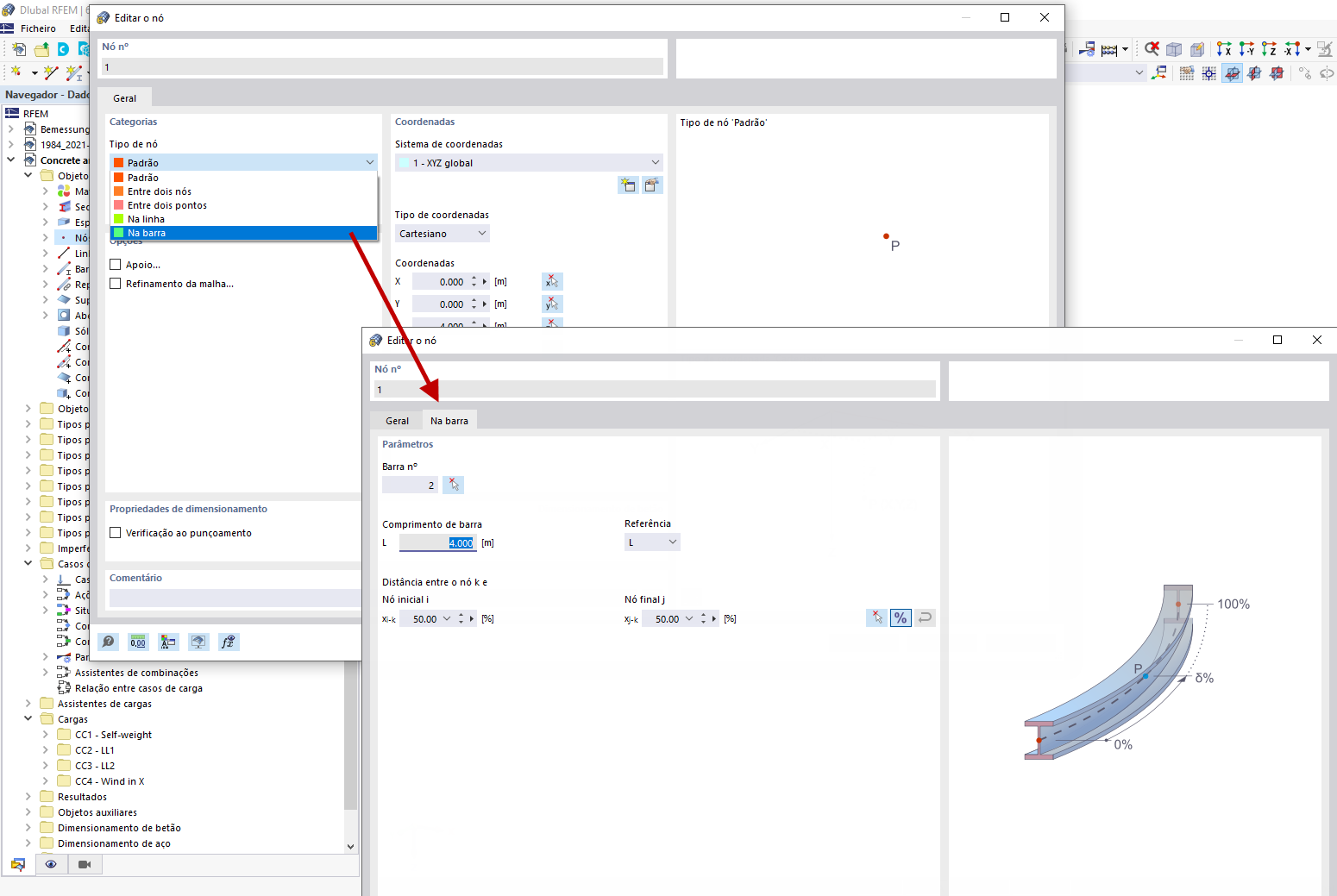Viewport: 1337px width, 896px height.
Task: Check Verificação ao punçoamento option
Action: (115, 533)
